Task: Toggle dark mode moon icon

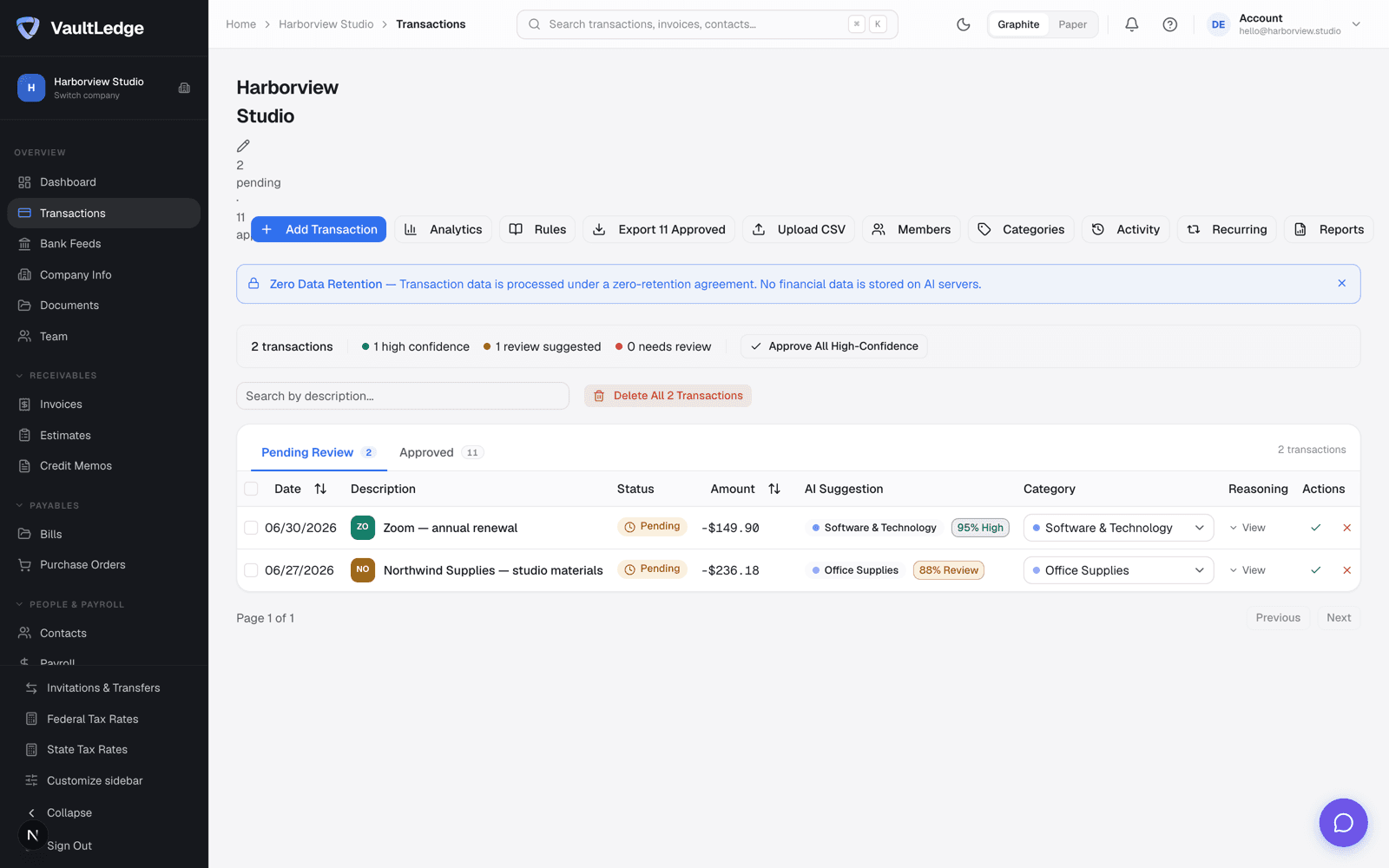Action: point(964,24)
